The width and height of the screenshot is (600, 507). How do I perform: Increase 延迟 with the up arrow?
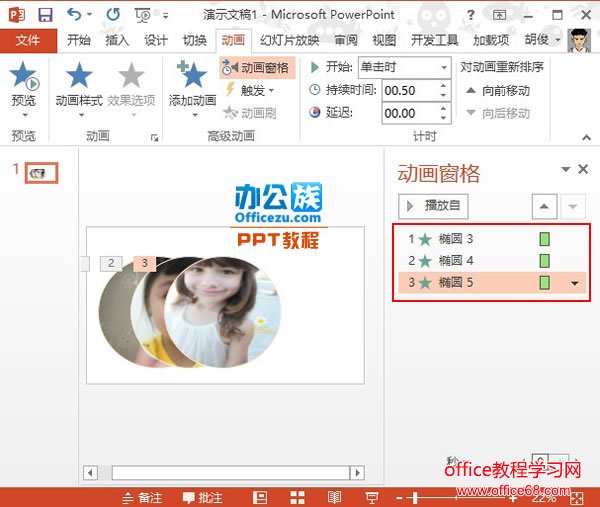pyautogui.click(x=443, y=109)
